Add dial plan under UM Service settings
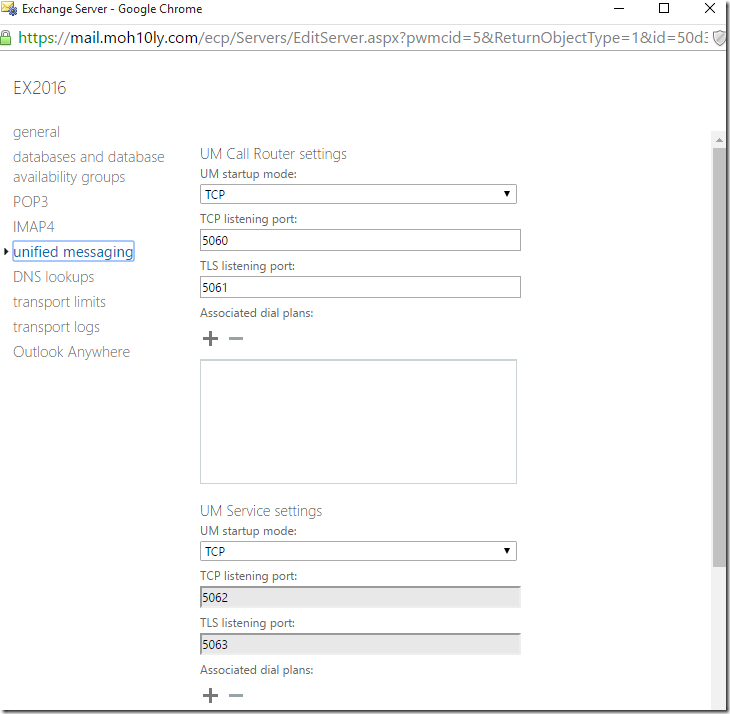 [210, 695]
